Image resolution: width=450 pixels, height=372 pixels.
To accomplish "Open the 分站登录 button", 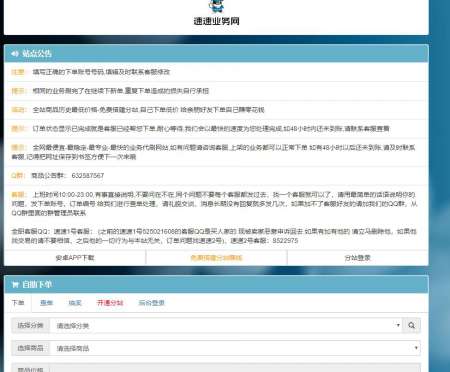I will click(358, 258).
